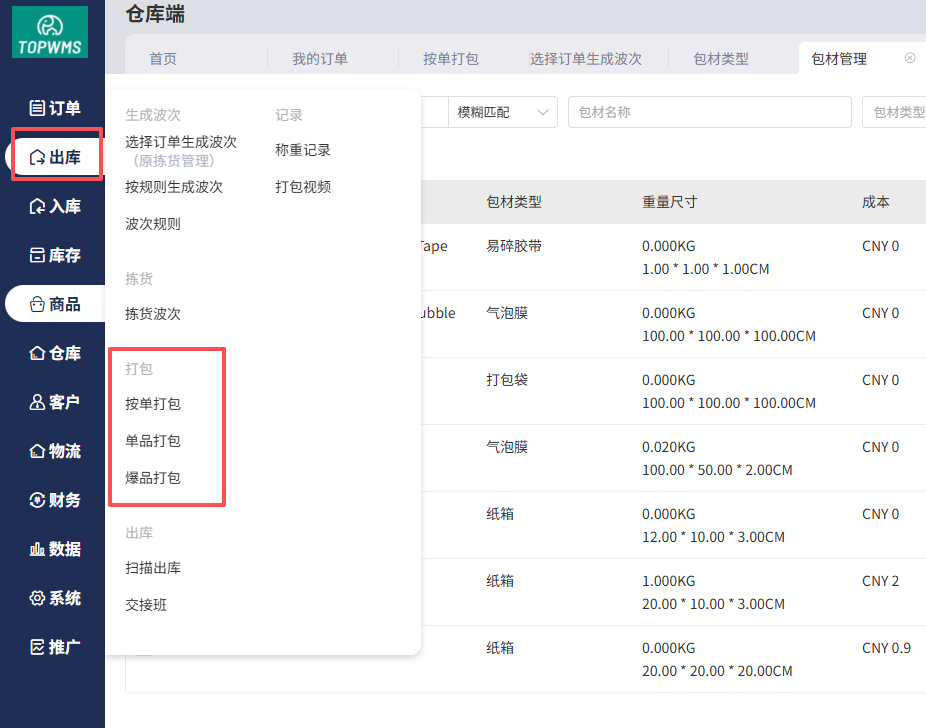Open the 包材类型 filter dropdown
926x728 pixels.
click(896, 112)
